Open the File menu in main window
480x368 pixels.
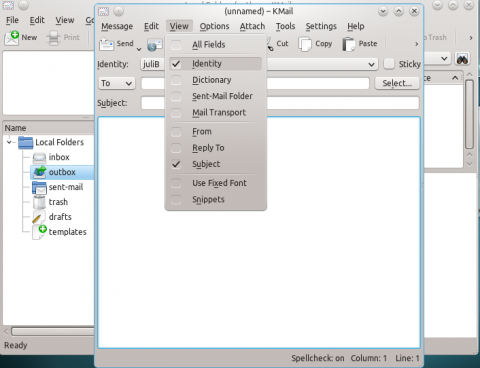pos(12,20)
